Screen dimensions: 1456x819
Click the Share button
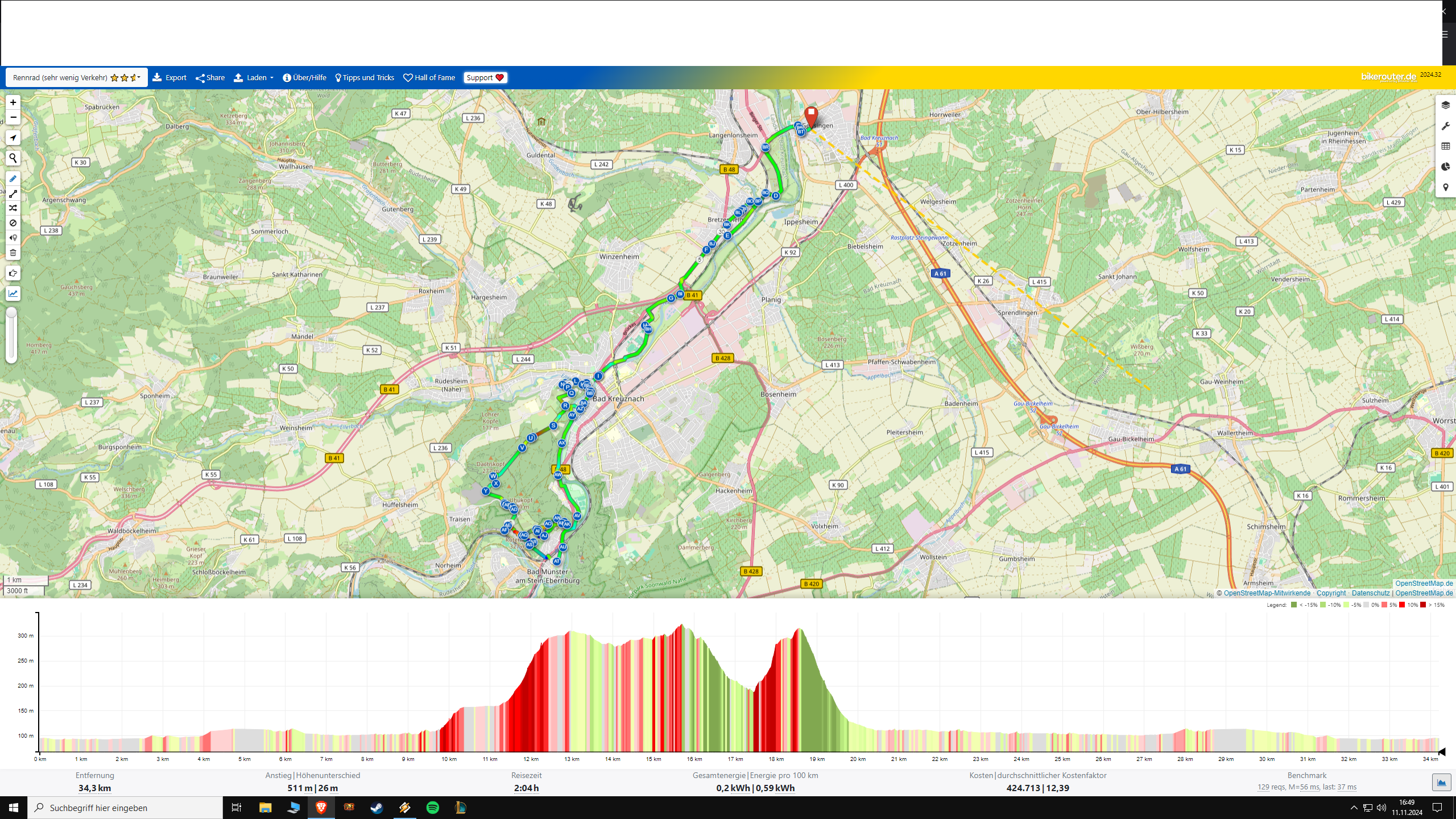tap(210, 77)
